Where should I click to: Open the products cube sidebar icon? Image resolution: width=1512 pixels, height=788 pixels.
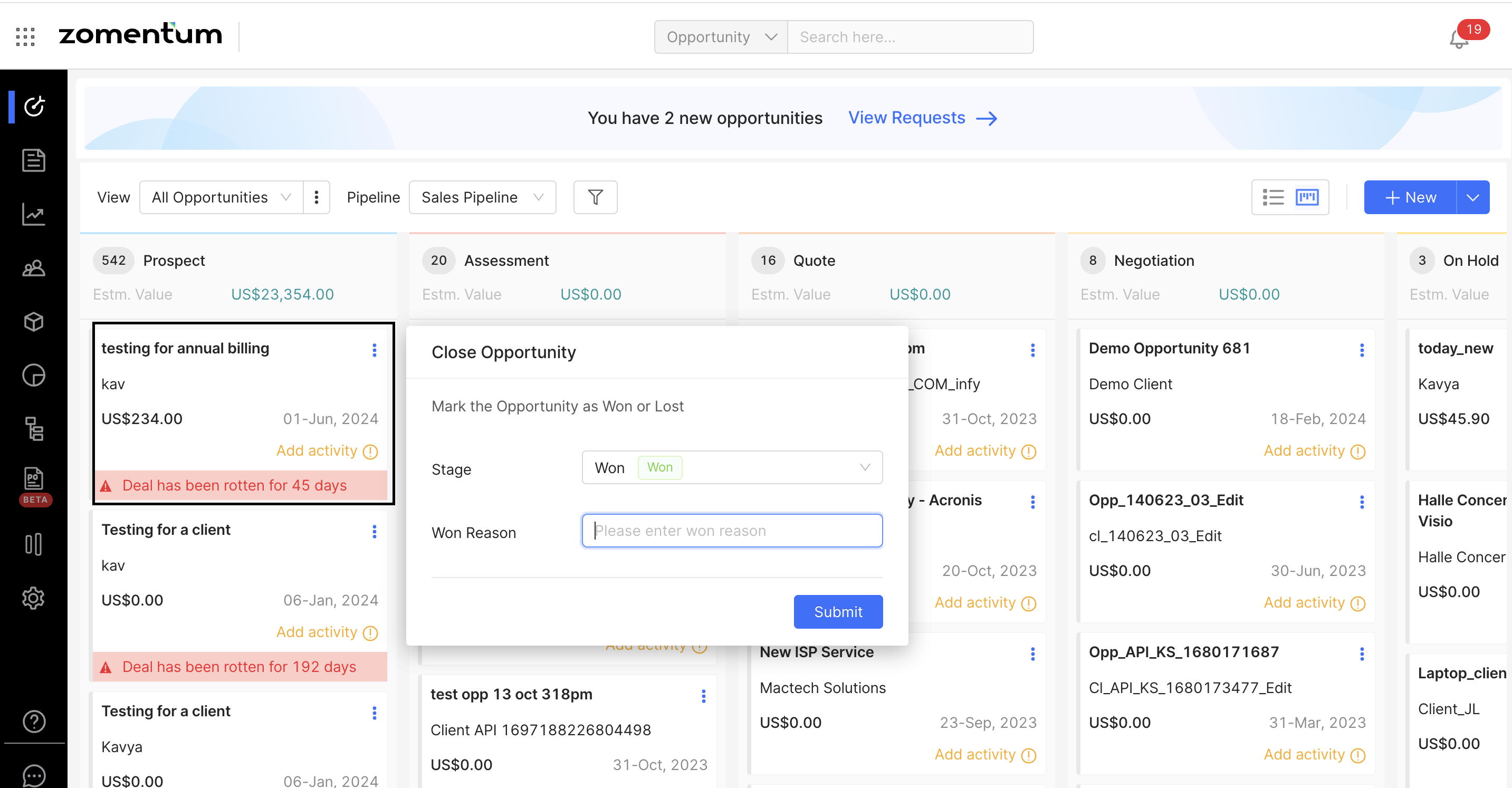(33, 322)
